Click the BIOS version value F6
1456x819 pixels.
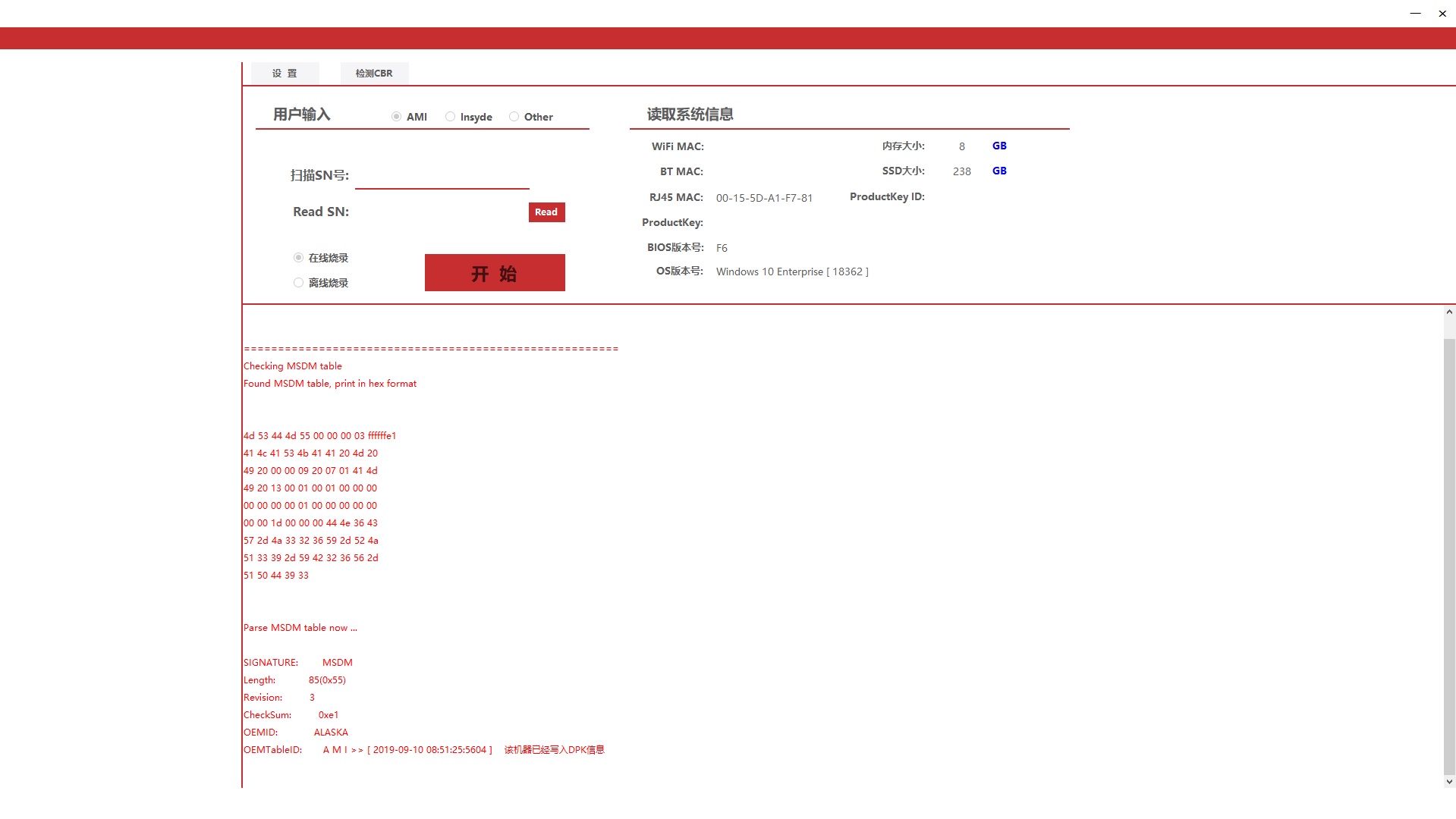722,248
